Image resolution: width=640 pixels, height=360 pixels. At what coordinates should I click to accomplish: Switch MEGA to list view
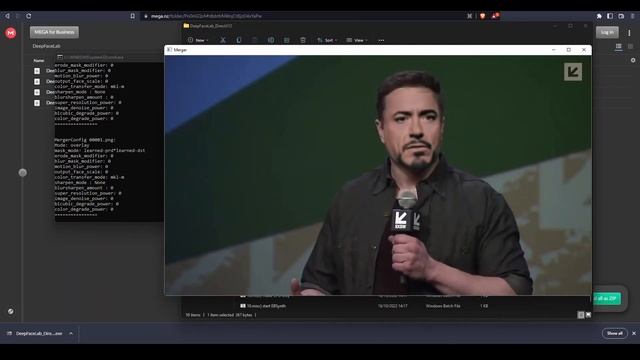(x=619, y=47)
